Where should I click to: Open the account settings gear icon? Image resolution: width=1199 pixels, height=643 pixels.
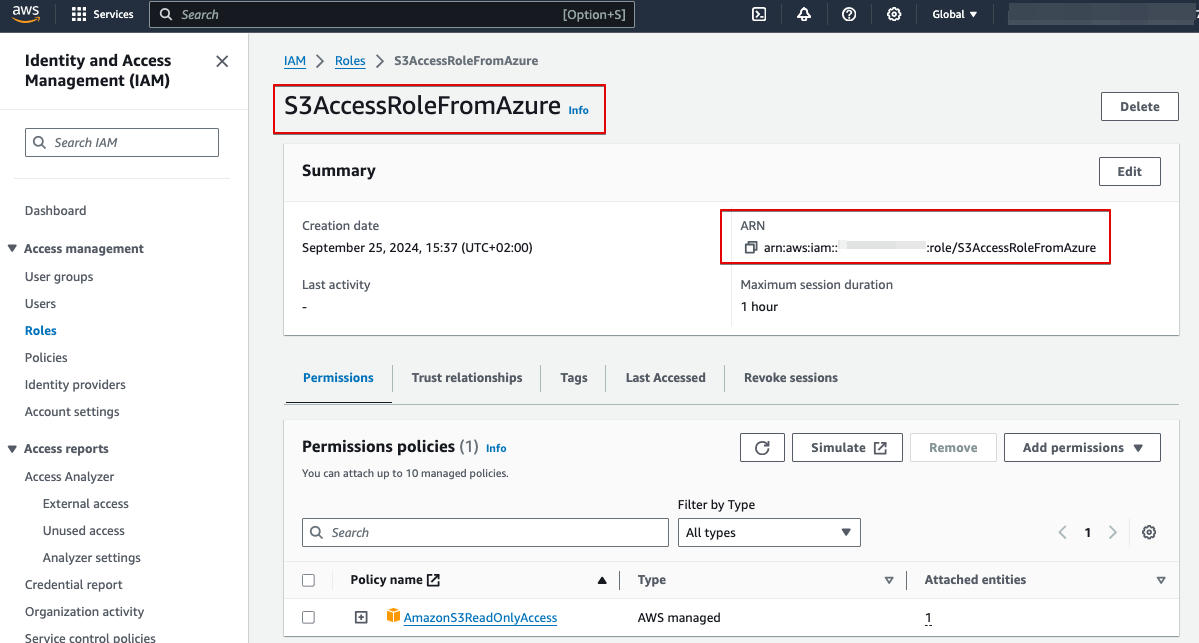[x=894, y=14]
